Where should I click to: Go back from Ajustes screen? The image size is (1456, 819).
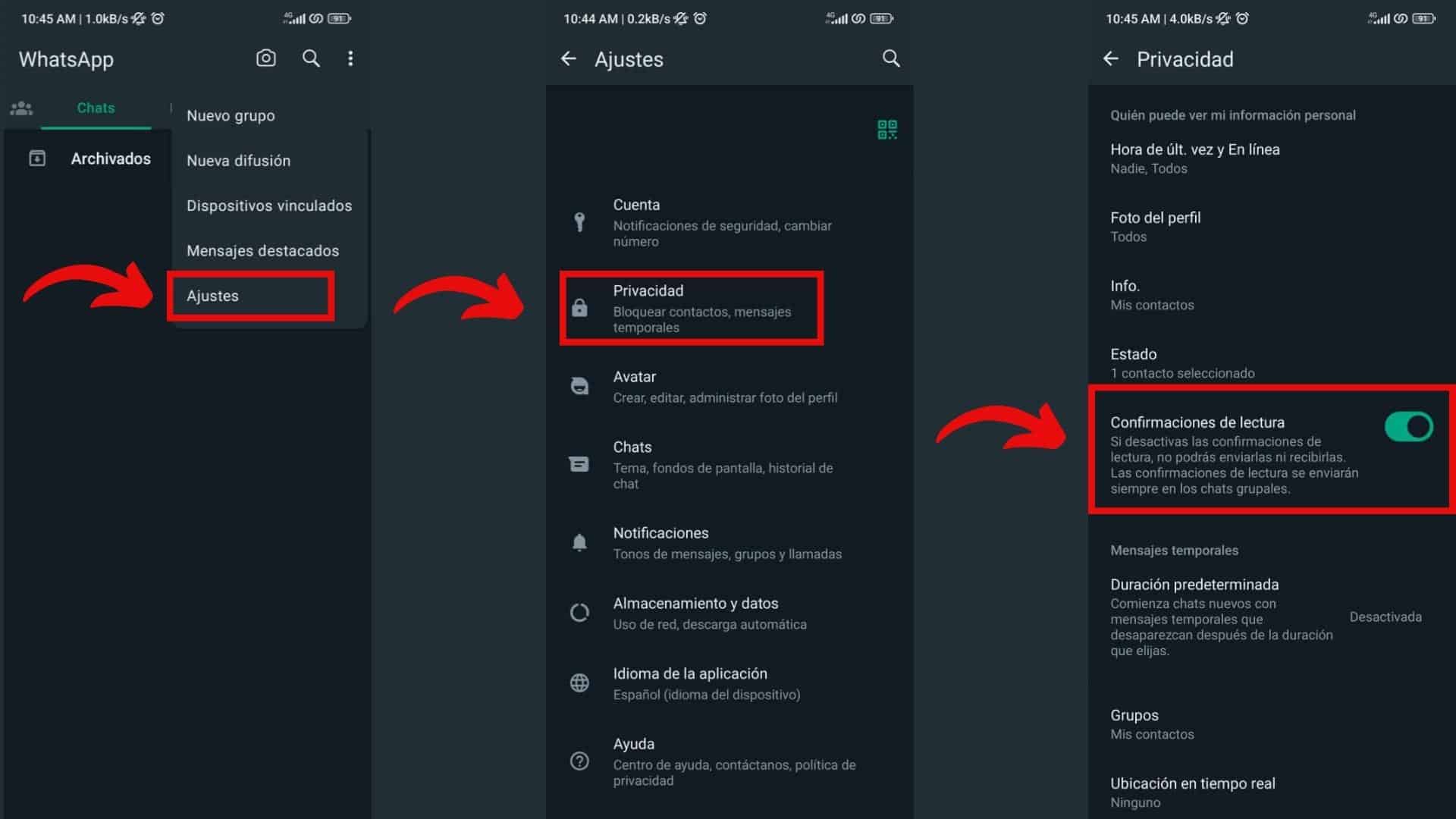point(569,58)
